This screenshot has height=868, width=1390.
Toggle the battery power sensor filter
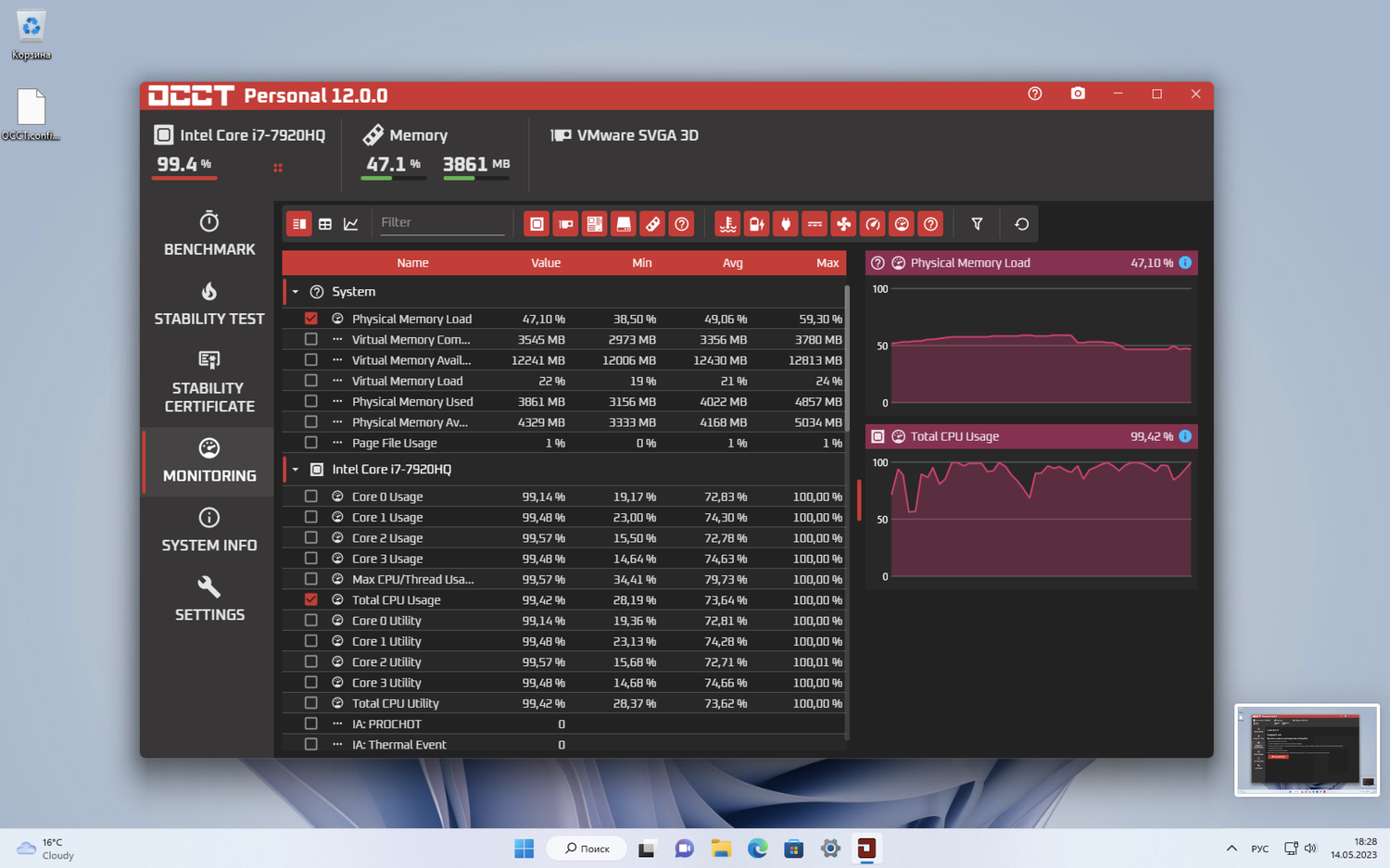point(756,224)
